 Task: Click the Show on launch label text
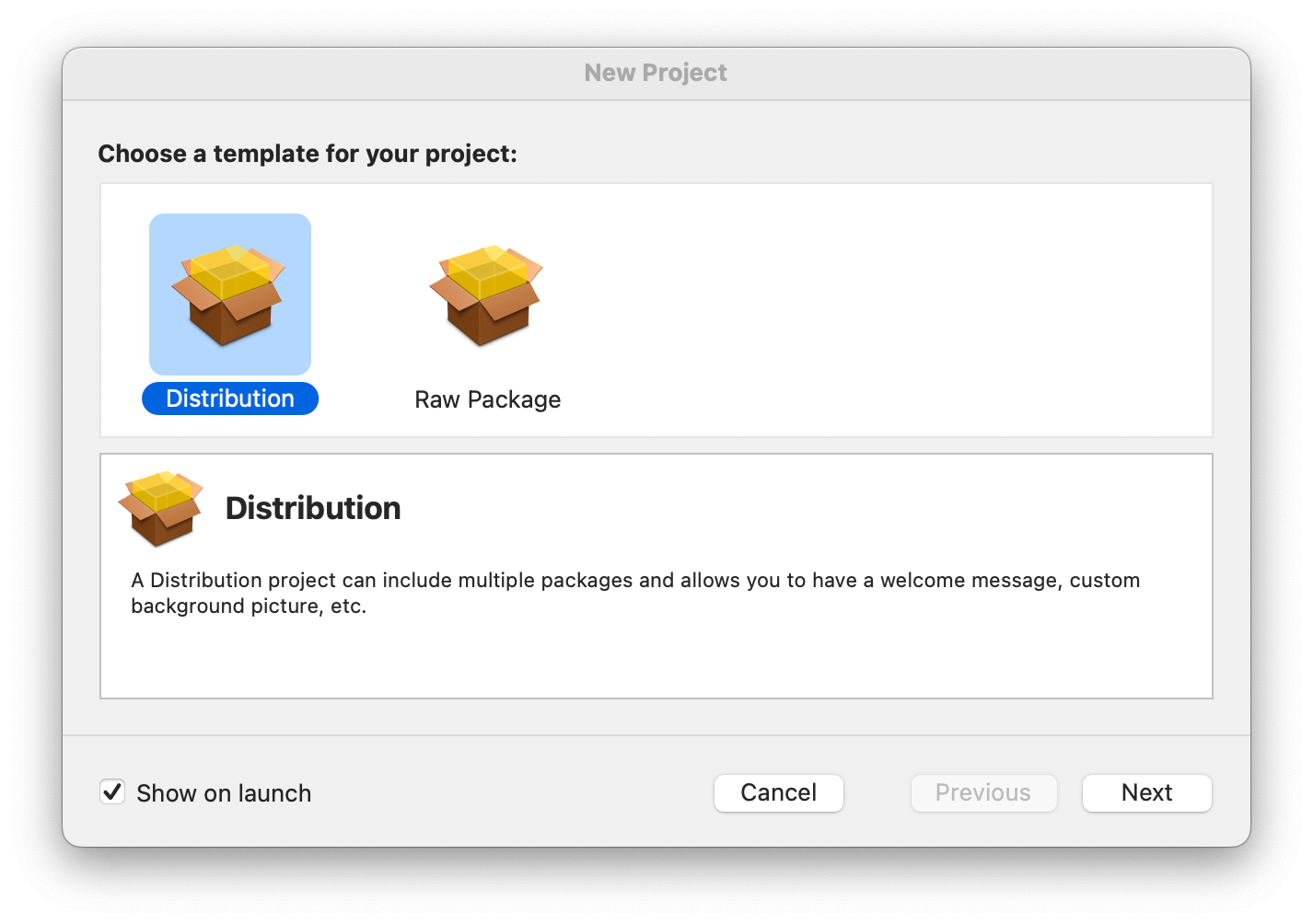click(224, 793)
